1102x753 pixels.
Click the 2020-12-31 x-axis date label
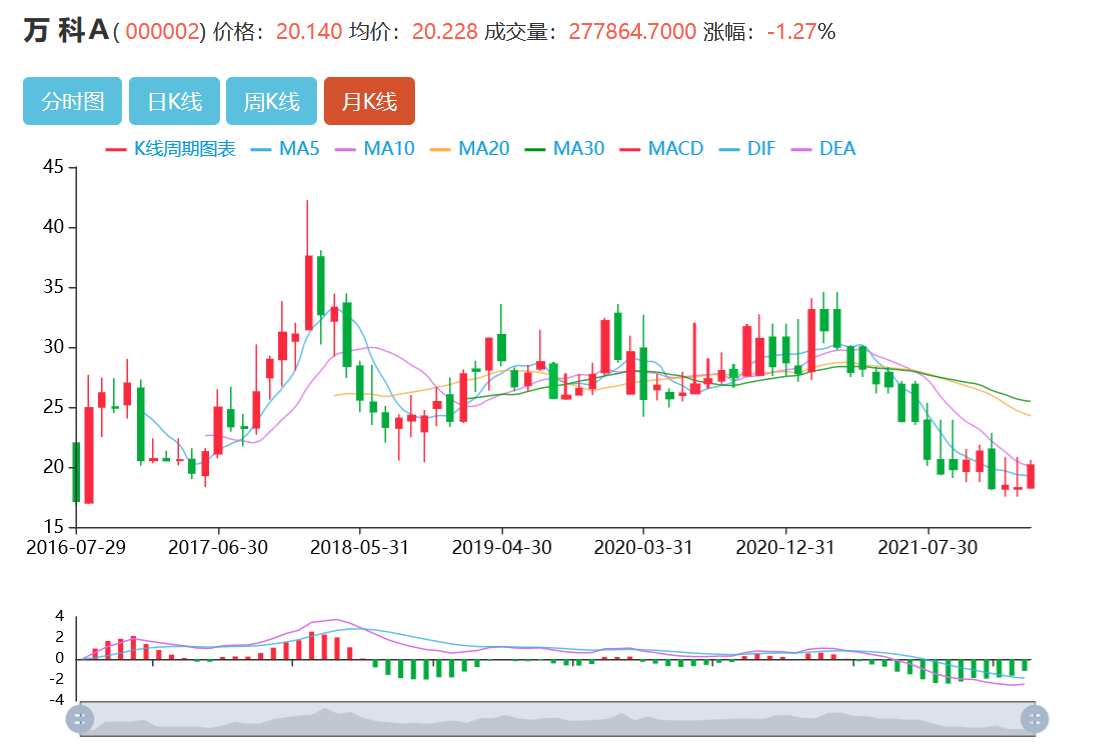785,547
